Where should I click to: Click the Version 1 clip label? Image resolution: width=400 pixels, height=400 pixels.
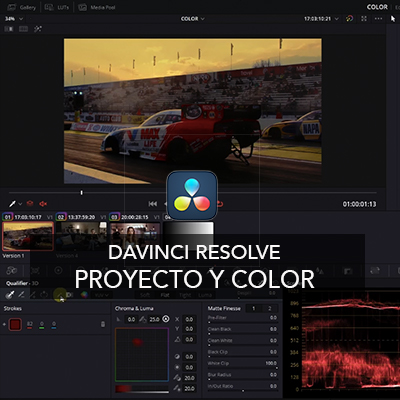point(13,256)
